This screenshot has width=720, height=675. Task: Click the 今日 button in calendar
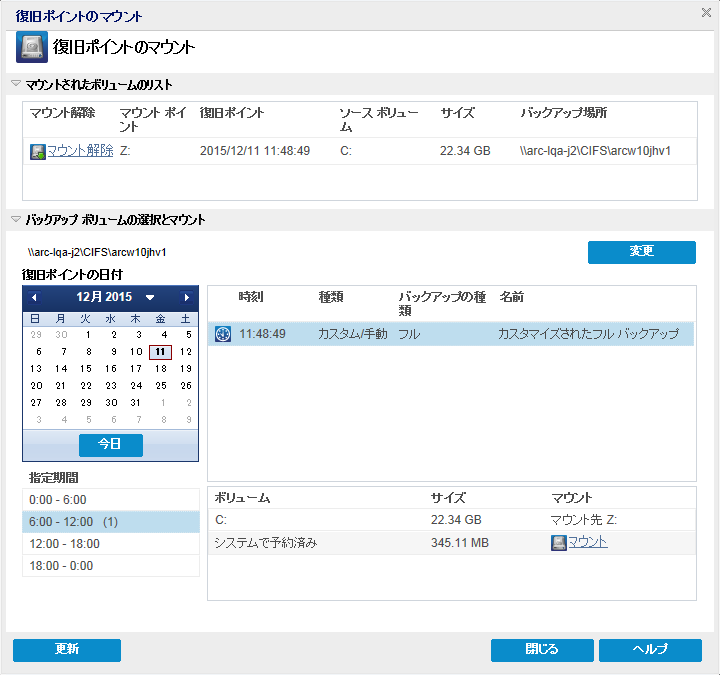point(111,445)
